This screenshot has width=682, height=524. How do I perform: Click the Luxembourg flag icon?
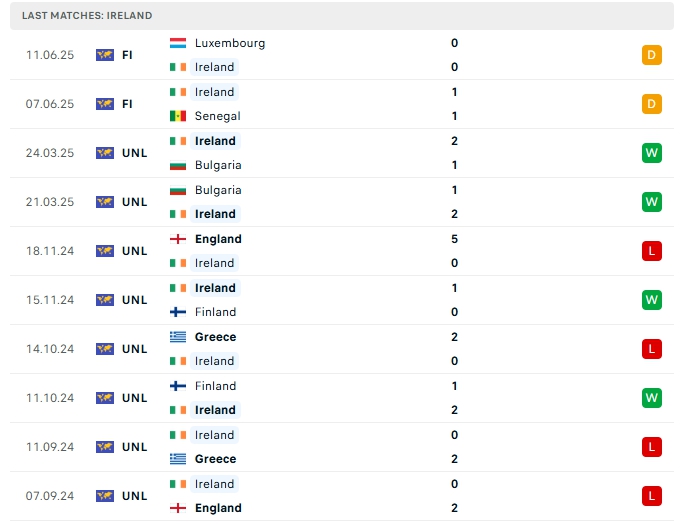[x=177, y=43]
